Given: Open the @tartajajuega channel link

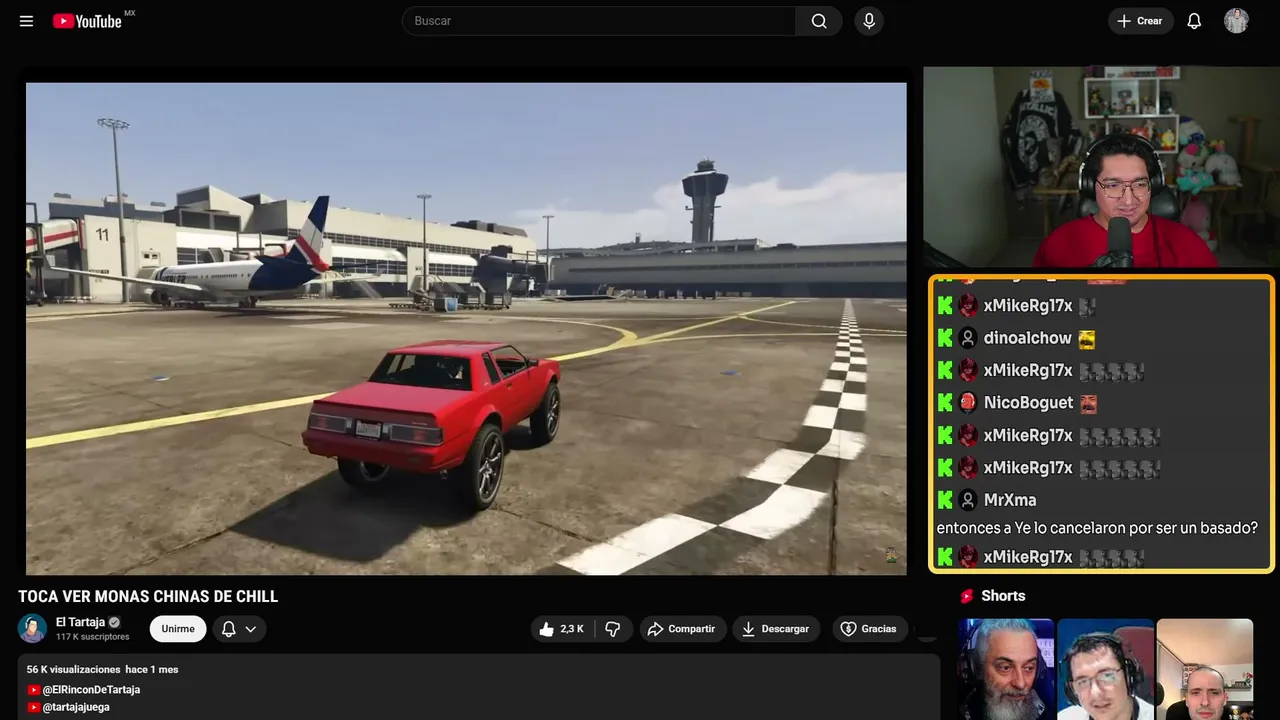Looking at the screenshot, I should click(x=76, y=707).
